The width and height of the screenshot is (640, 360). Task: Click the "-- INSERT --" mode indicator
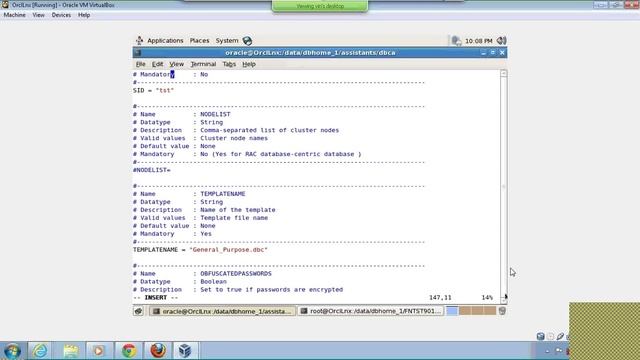point(156,298)
